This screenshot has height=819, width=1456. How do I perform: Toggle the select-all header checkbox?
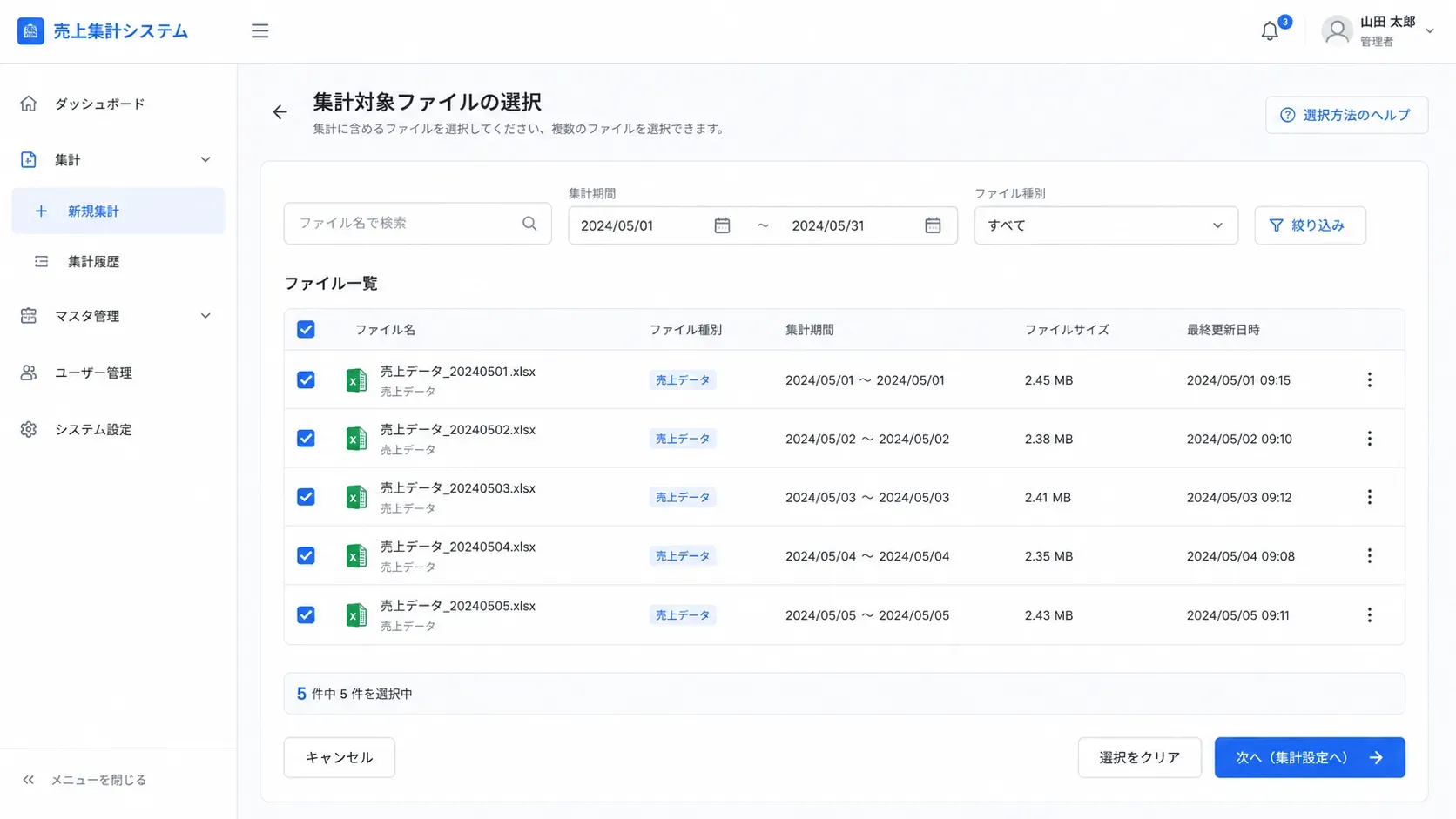tap(306, 330)
